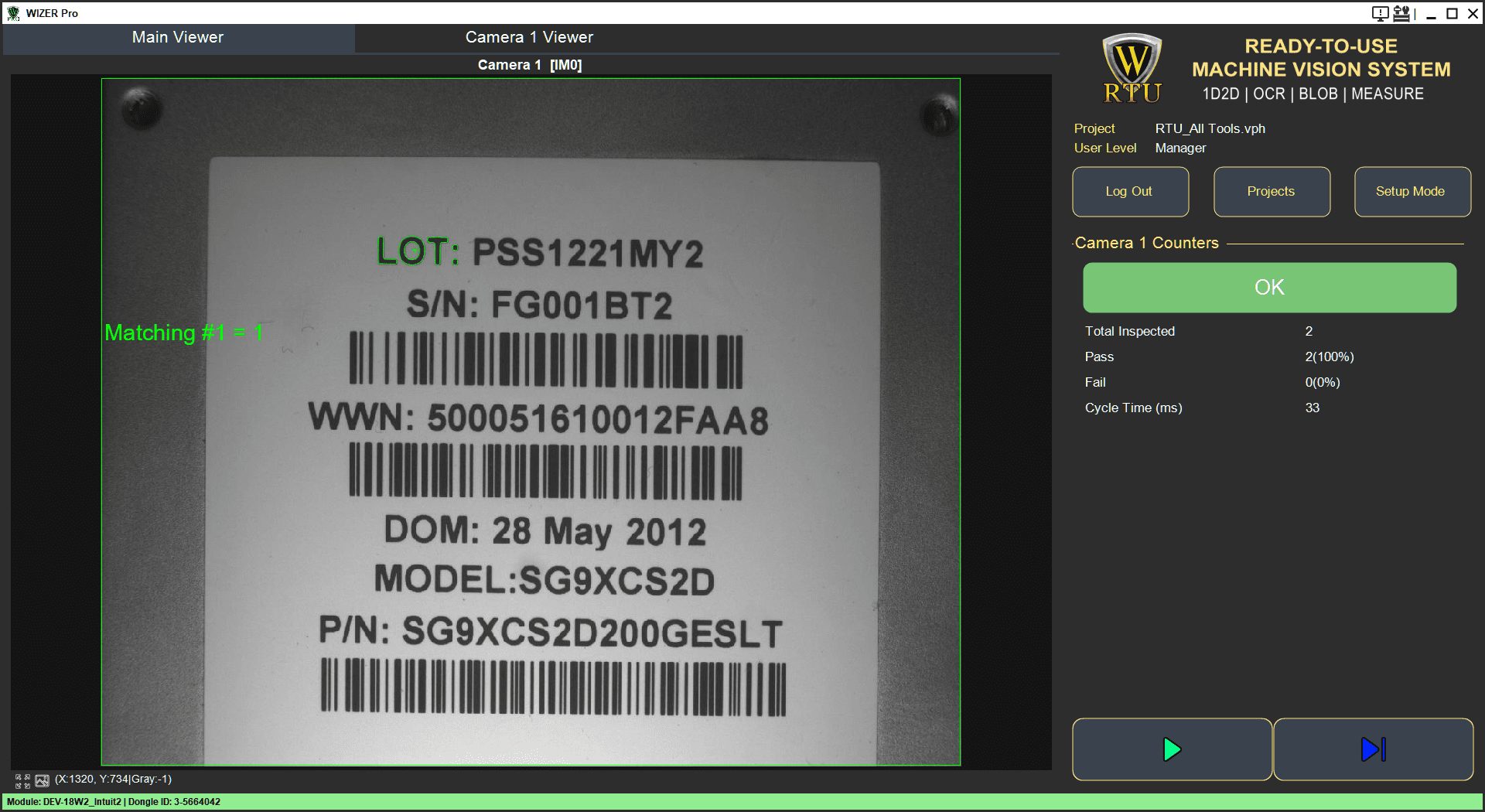The width and height of the screenshot is (1485, 812).
Task: Click the image picture icon below the viewer
Action: [42, 780]
